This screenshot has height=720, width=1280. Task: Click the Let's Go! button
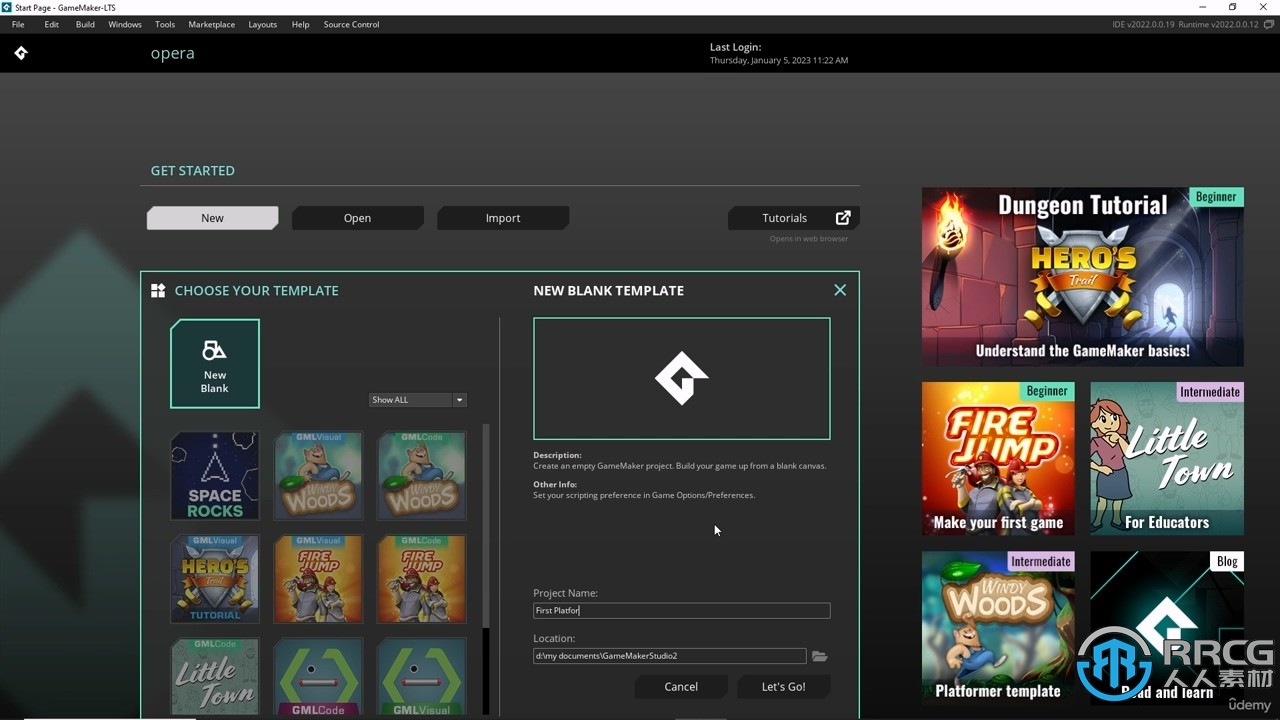(x=784, y=686)
